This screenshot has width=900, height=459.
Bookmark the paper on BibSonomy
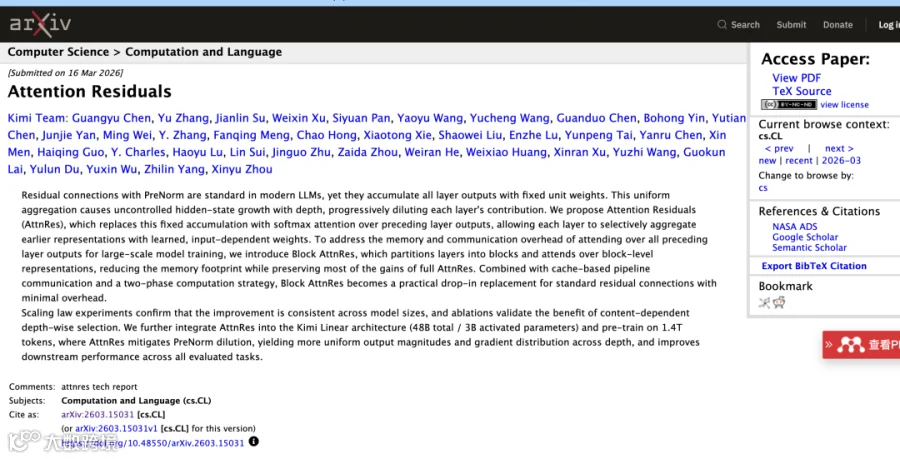pyautogui.click(x=764, y=302)
